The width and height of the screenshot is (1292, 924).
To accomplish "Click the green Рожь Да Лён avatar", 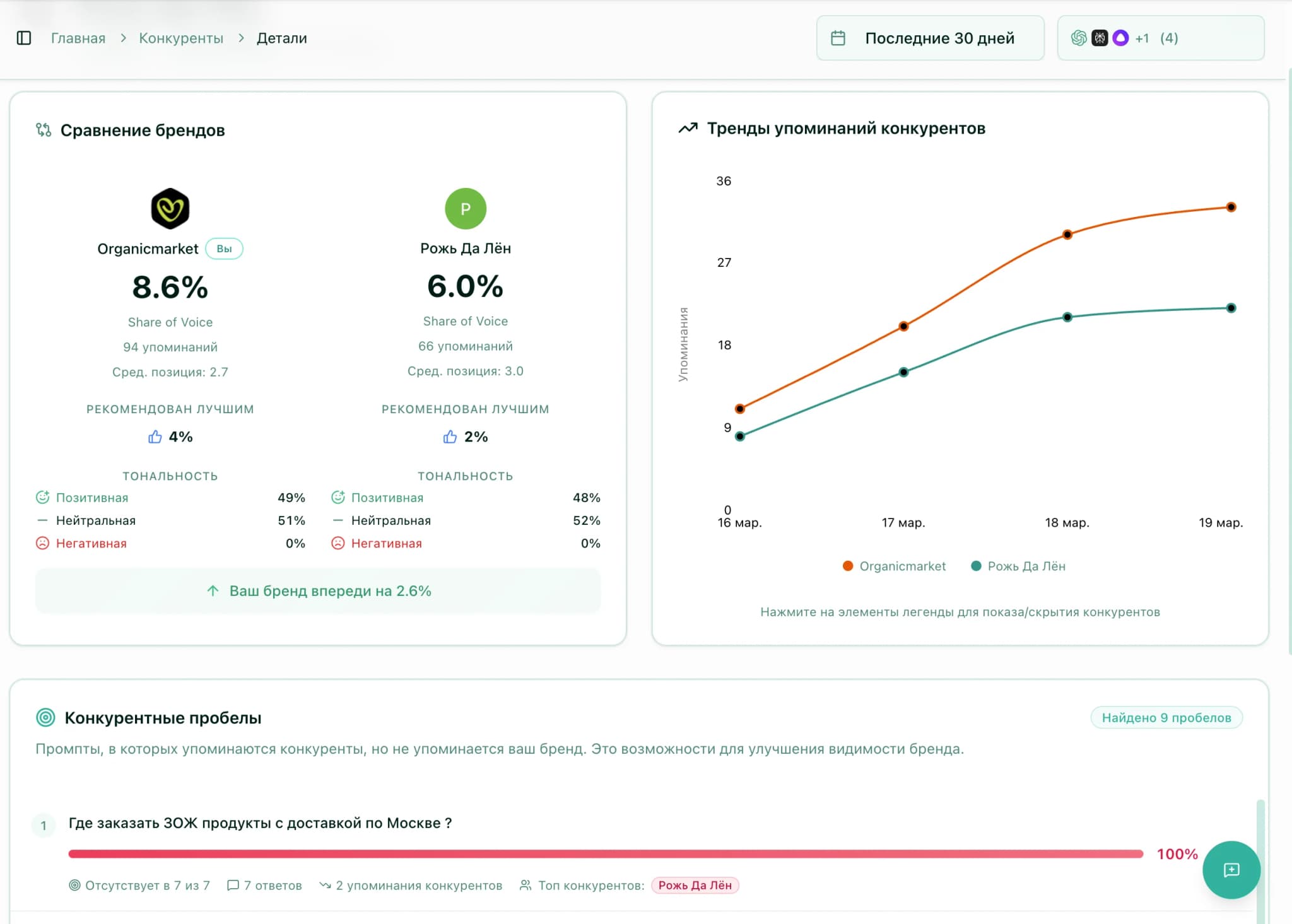I will (x=465, y=209).
